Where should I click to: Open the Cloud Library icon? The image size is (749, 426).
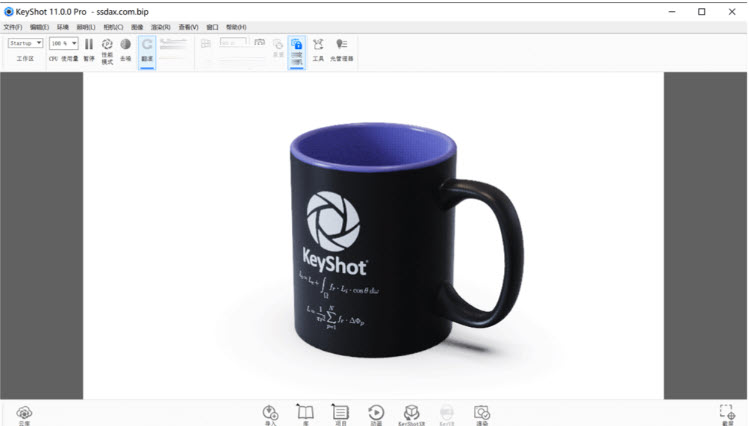coord(24,412)
